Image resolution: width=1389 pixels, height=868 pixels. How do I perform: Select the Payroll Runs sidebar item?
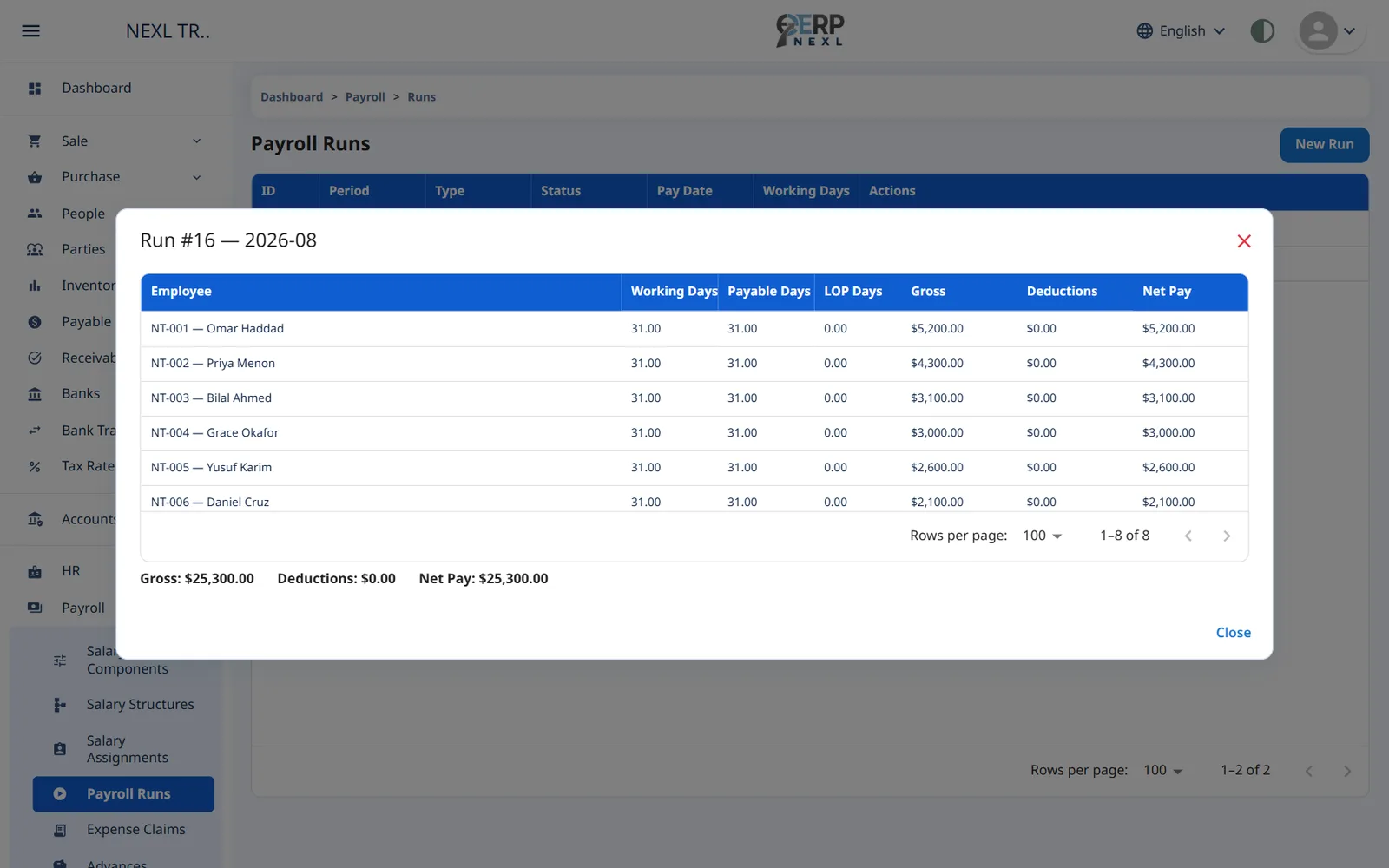(123, 794)
